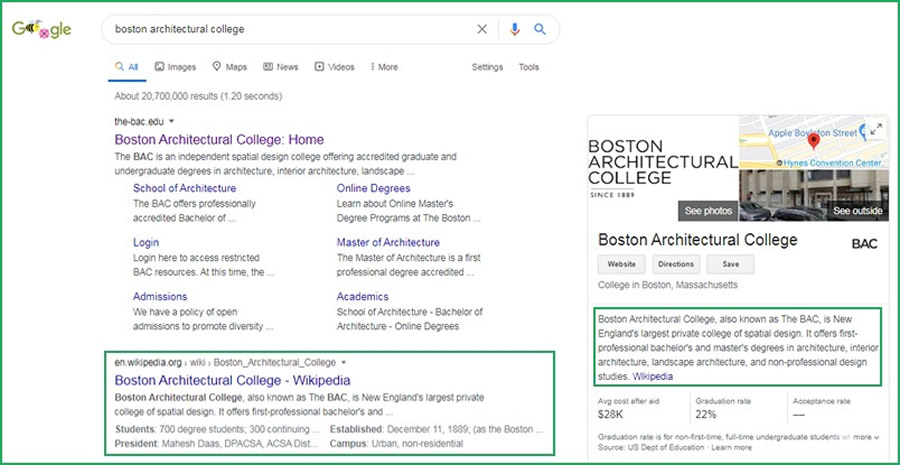Image resolution: width=900 pixels, height=465 pixels.
Task: Open Boston Architectural College - Wikipedia result
Action: coord(232,380)
